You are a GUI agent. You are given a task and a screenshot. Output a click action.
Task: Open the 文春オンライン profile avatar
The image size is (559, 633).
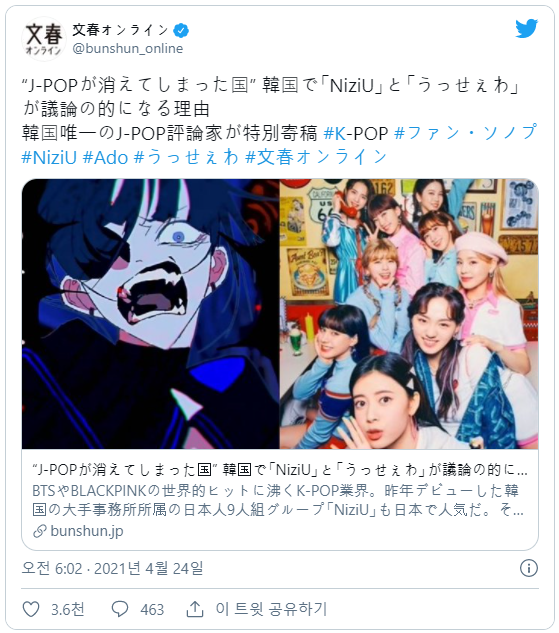coord(44,39)
